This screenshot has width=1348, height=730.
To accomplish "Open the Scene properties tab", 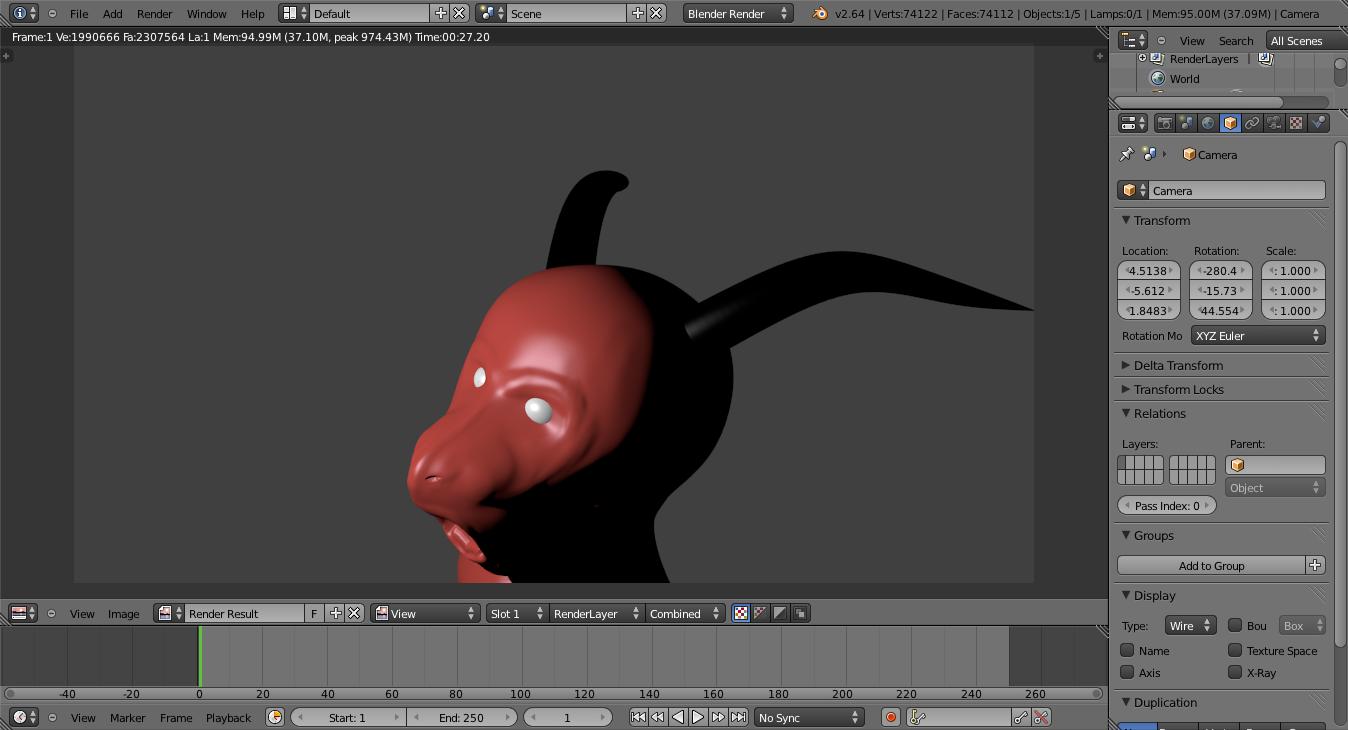I will 1186,123.
